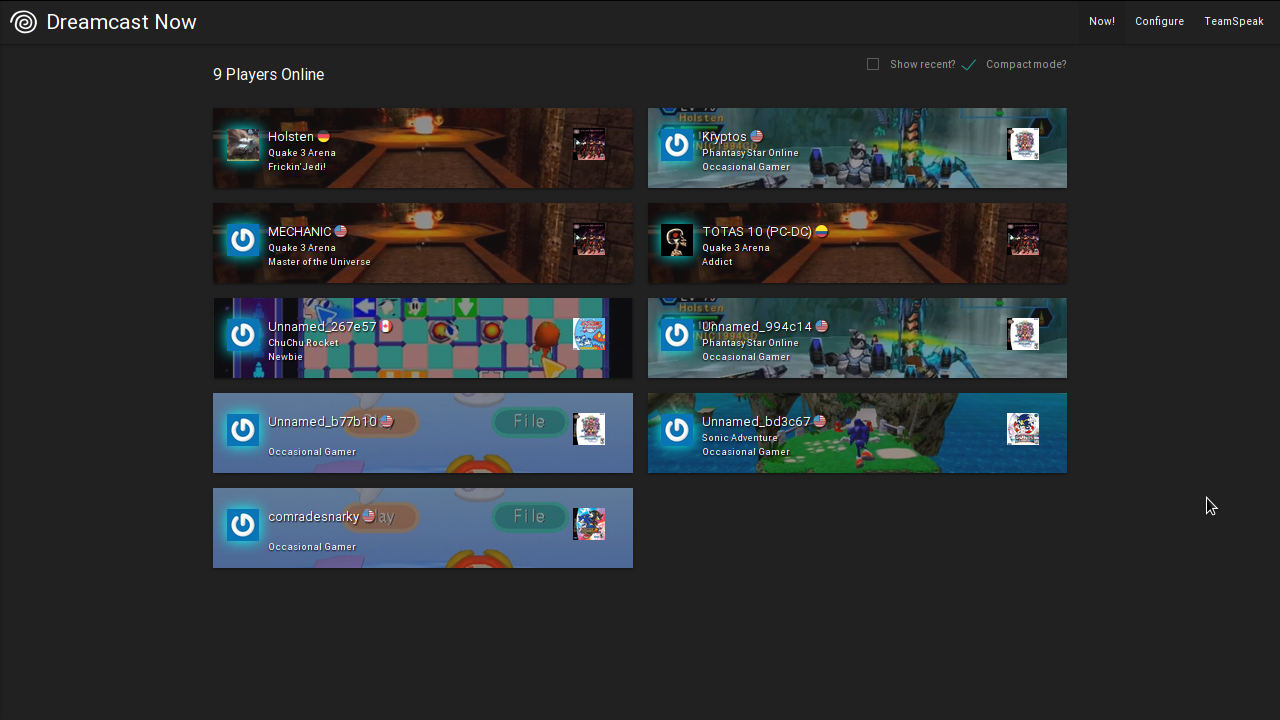Click MECHANIC's power avatar icon
1280x720 pixels.
243,240
